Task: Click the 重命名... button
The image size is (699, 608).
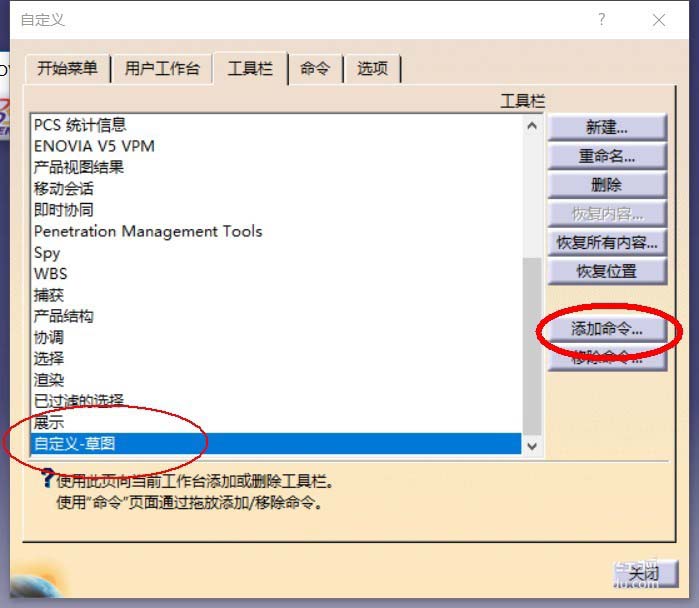Action: (607, 156)
